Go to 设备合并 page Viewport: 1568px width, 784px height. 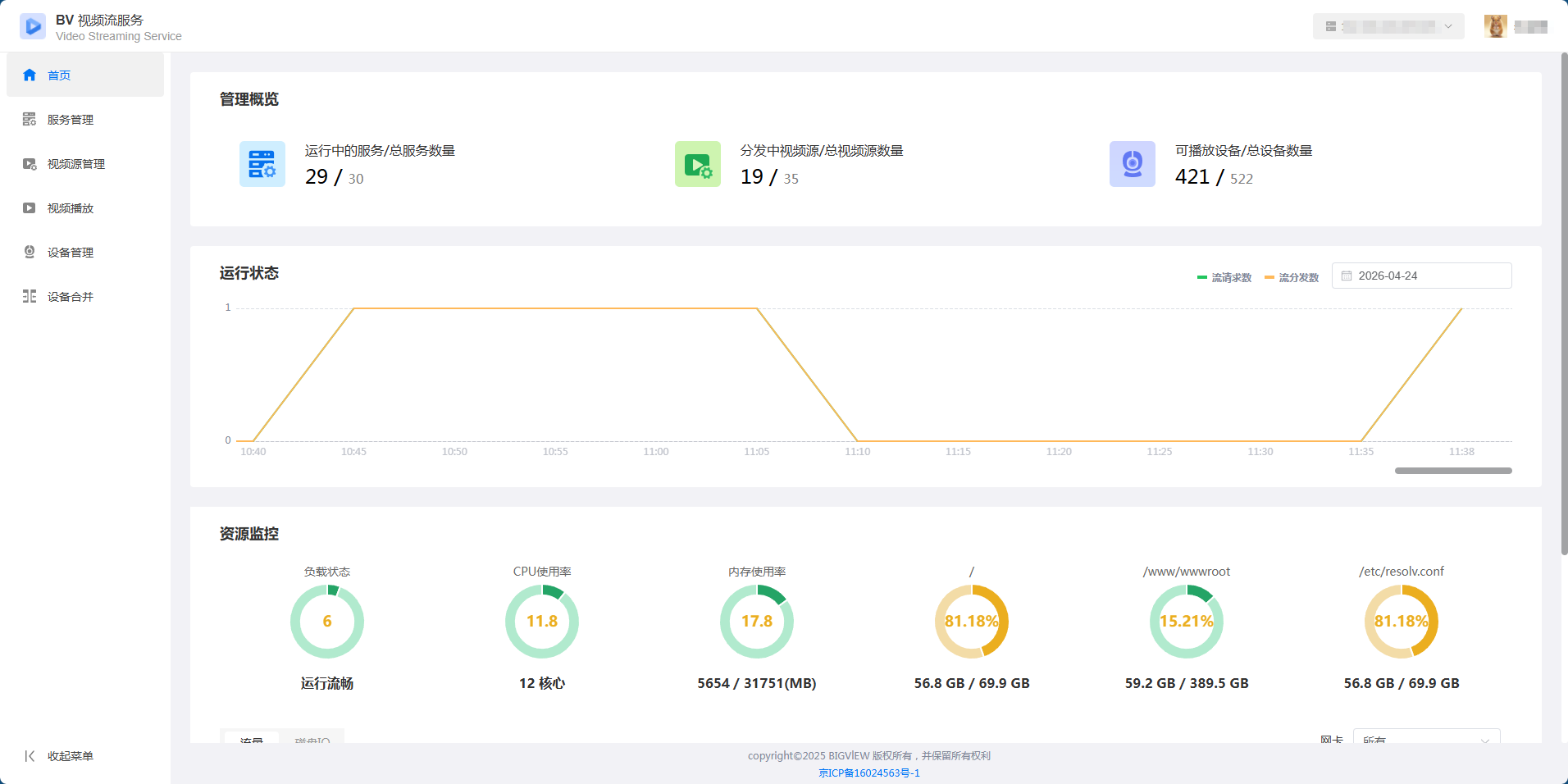(85, 296)
